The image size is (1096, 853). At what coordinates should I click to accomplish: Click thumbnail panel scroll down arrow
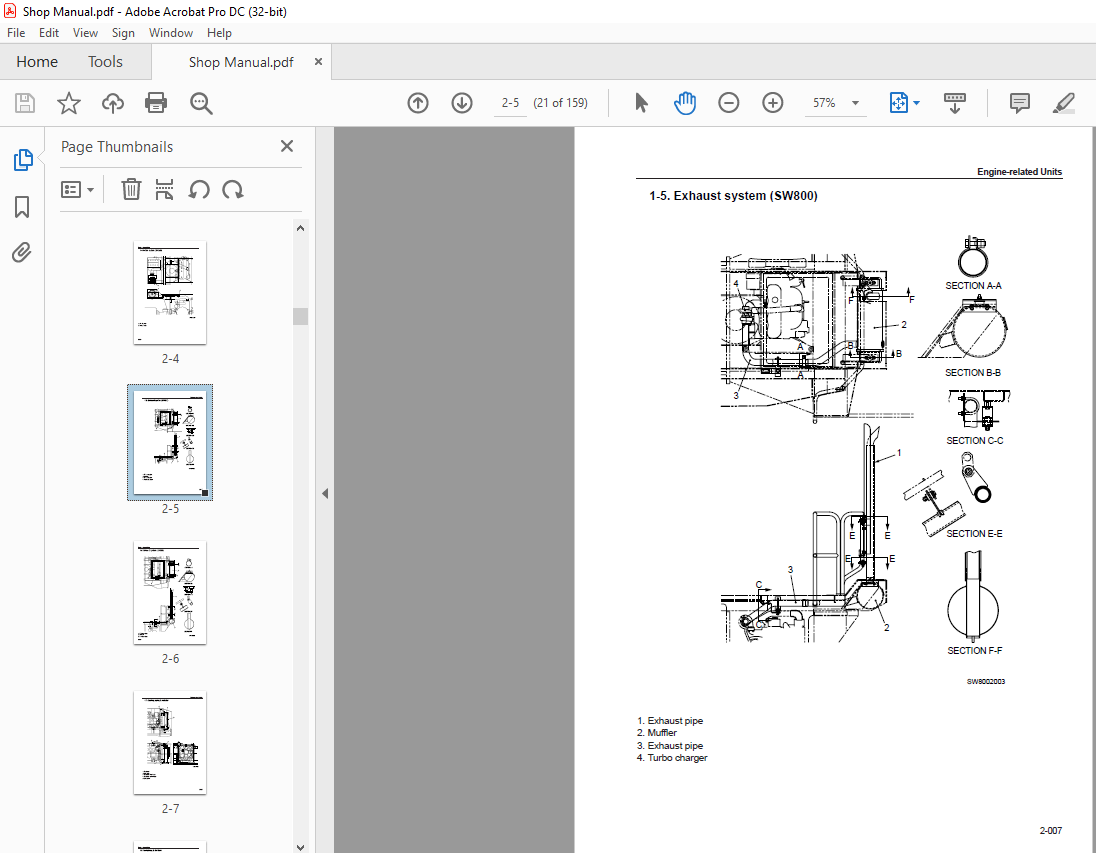pos(301,847)
